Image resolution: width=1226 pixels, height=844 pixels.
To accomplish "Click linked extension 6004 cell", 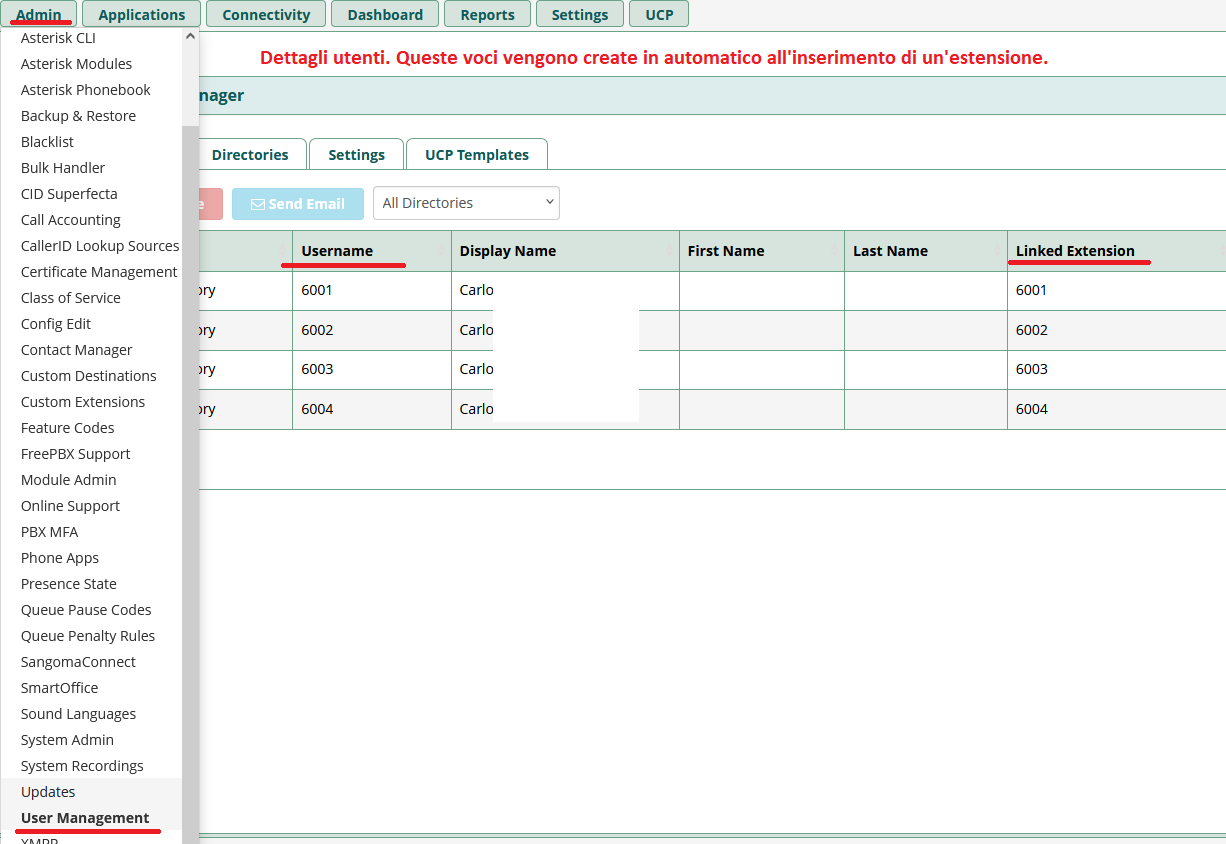I will (x=1117, y=410).
